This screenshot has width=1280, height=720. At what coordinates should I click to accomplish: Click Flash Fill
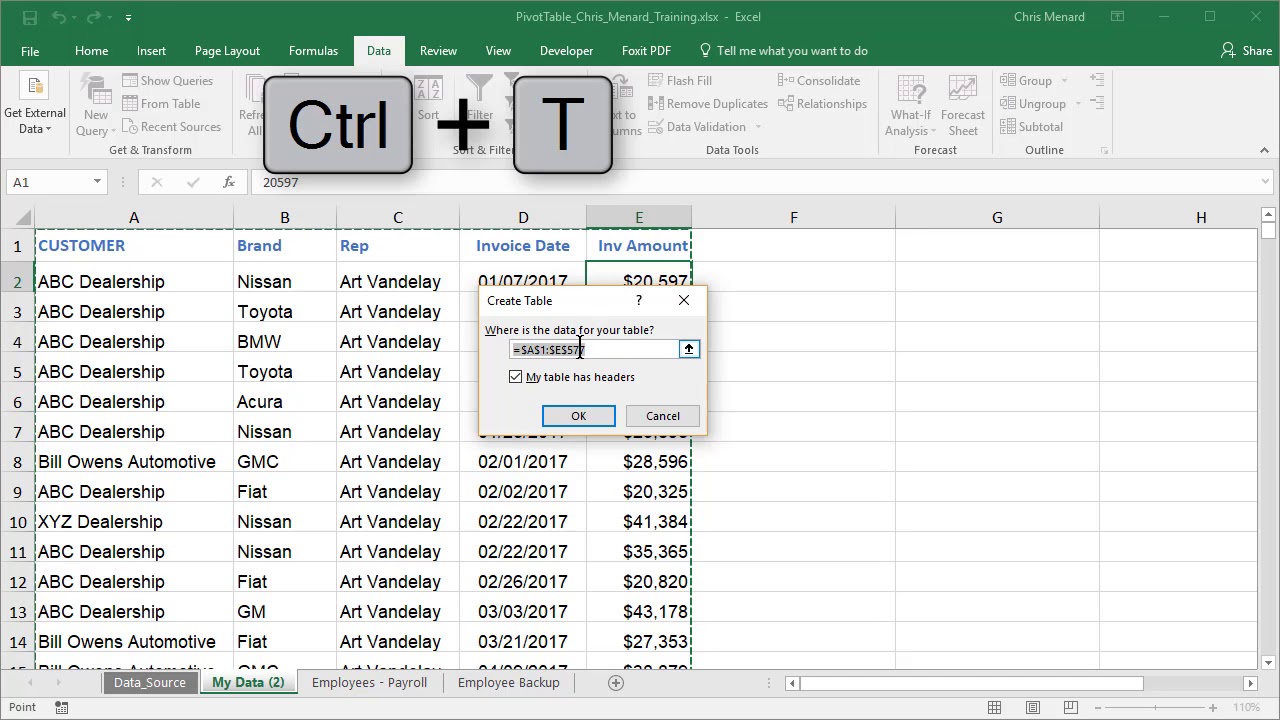680,81
